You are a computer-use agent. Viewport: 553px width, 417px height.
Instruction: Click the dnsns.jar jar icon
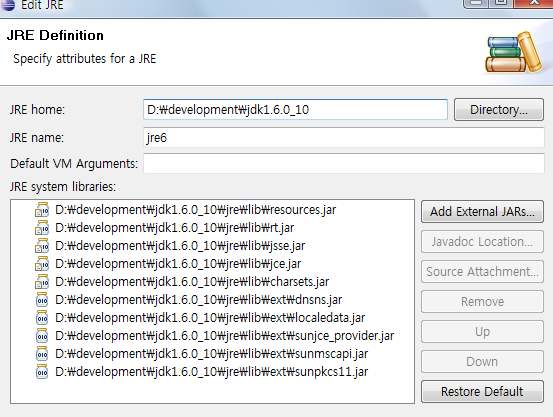click(42, 300)
